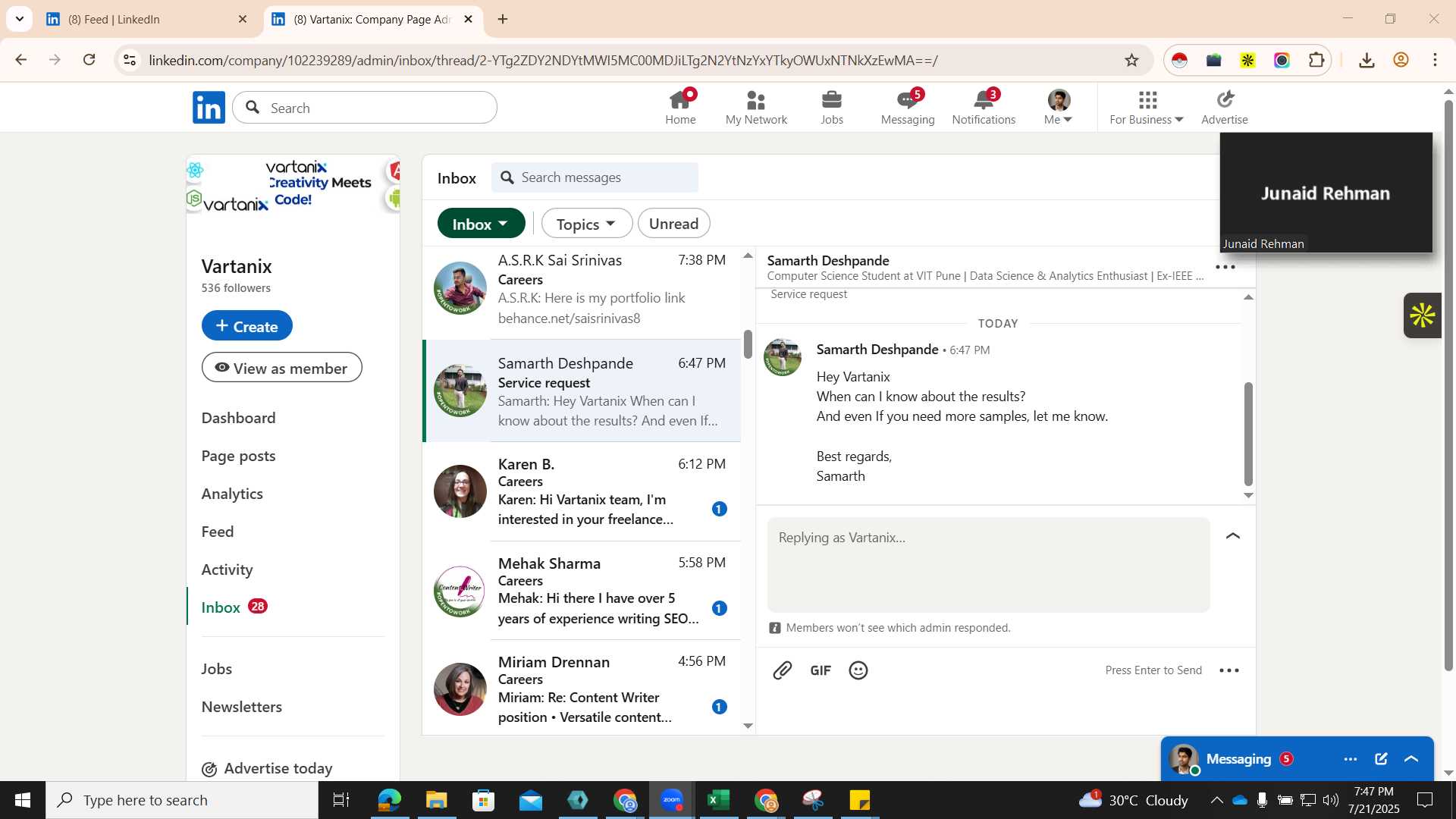Screen dimensions: 1456x819
Task: Click View as member button
Action: [281, 368]
